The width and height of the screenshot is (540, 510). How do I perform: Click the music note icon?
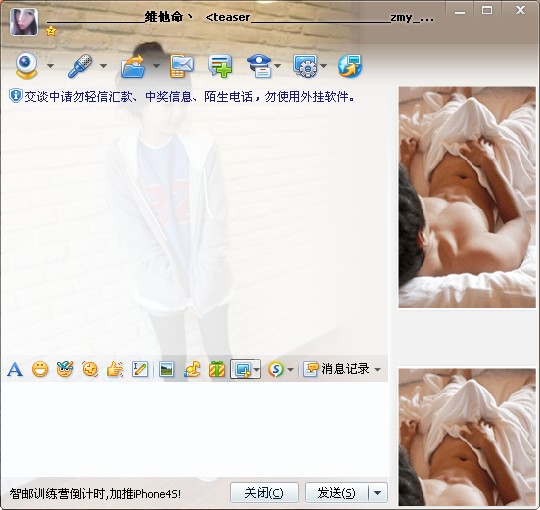[x=192, y=370]
